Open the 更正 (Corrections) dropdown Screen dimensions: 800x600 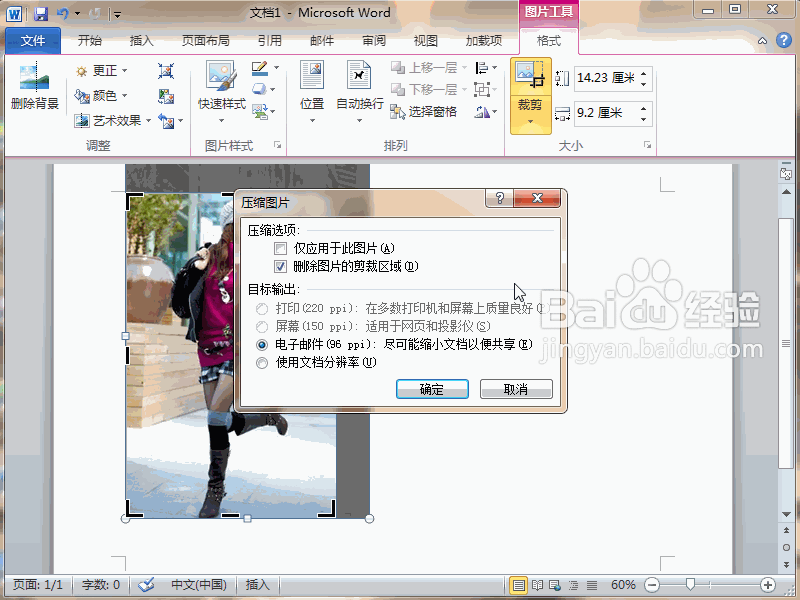pos(102,70)
